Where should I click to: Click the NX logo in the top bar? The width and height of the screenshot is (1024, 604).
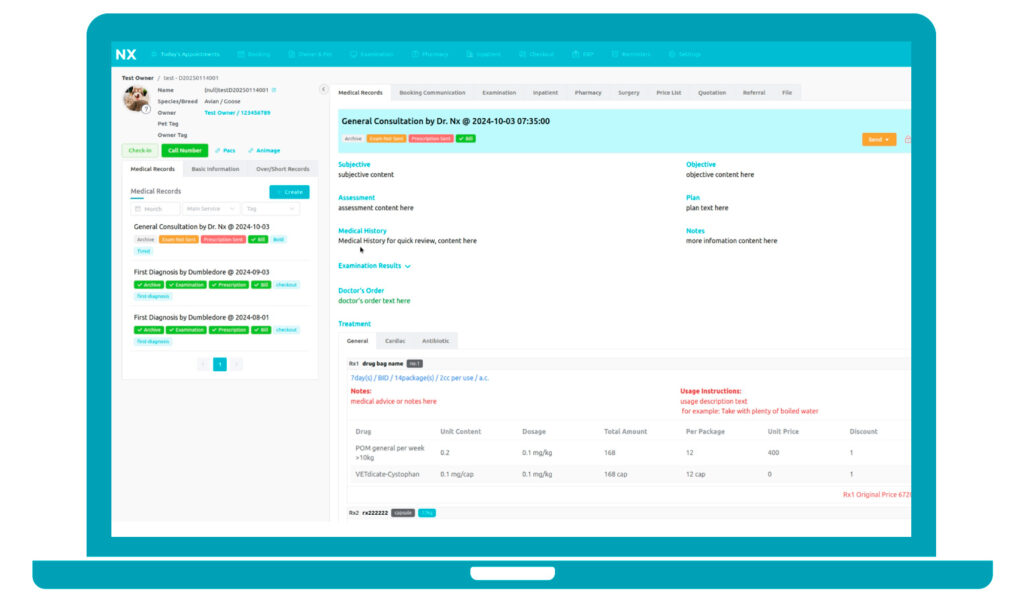[126, 54]
